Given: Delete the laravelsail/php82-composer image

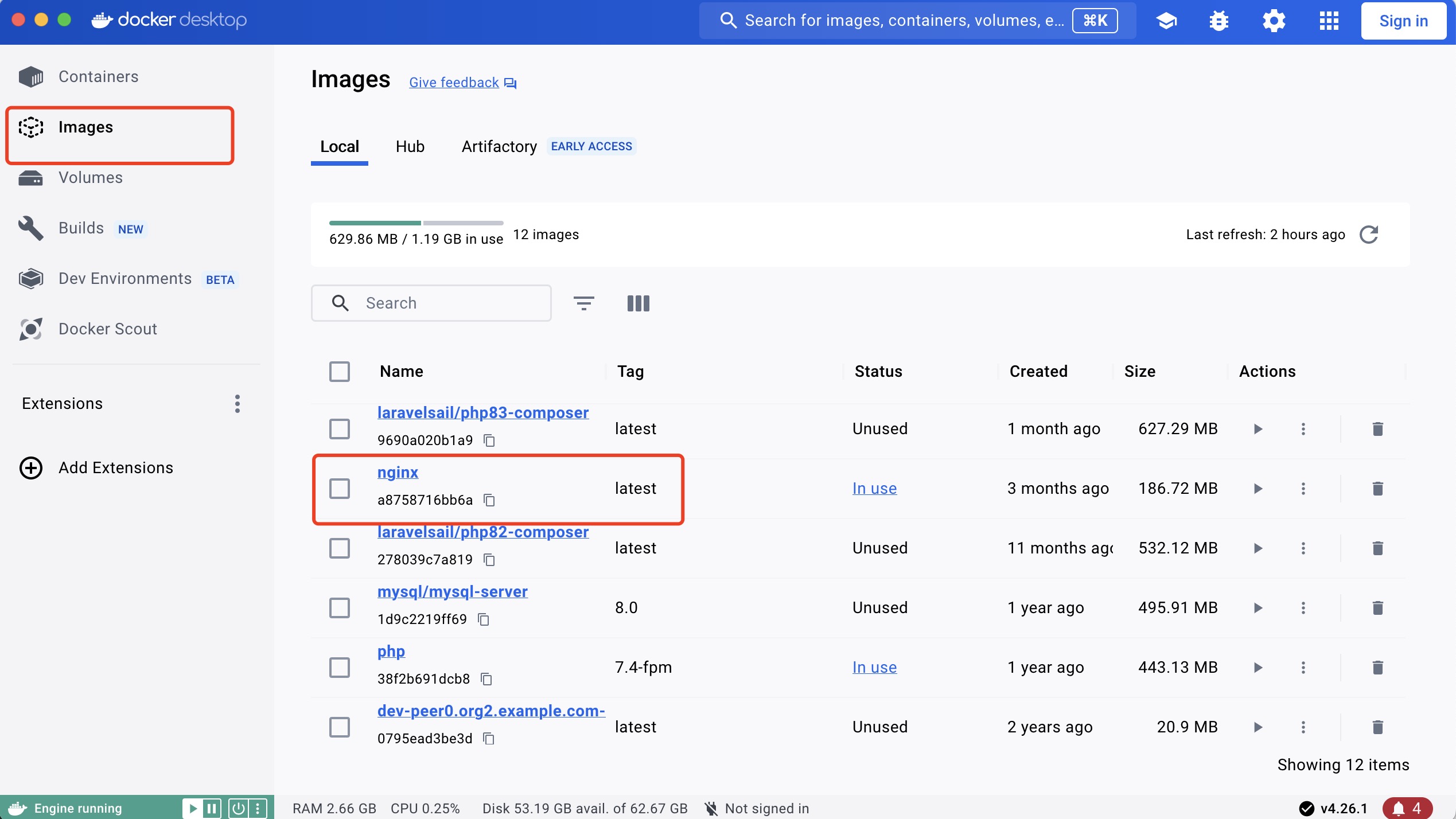Looking at the screenshot, I should point(1377,548).
